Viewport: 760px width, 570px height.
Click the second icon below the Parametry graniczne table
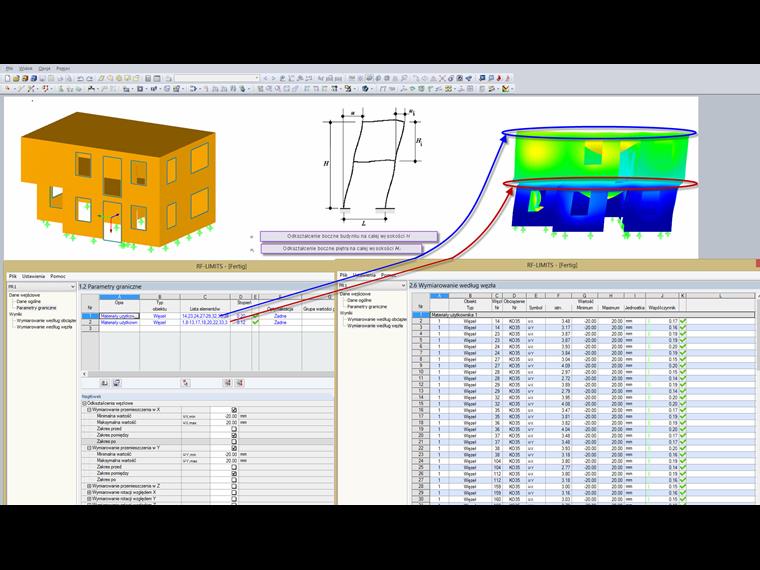coord(117,383)
